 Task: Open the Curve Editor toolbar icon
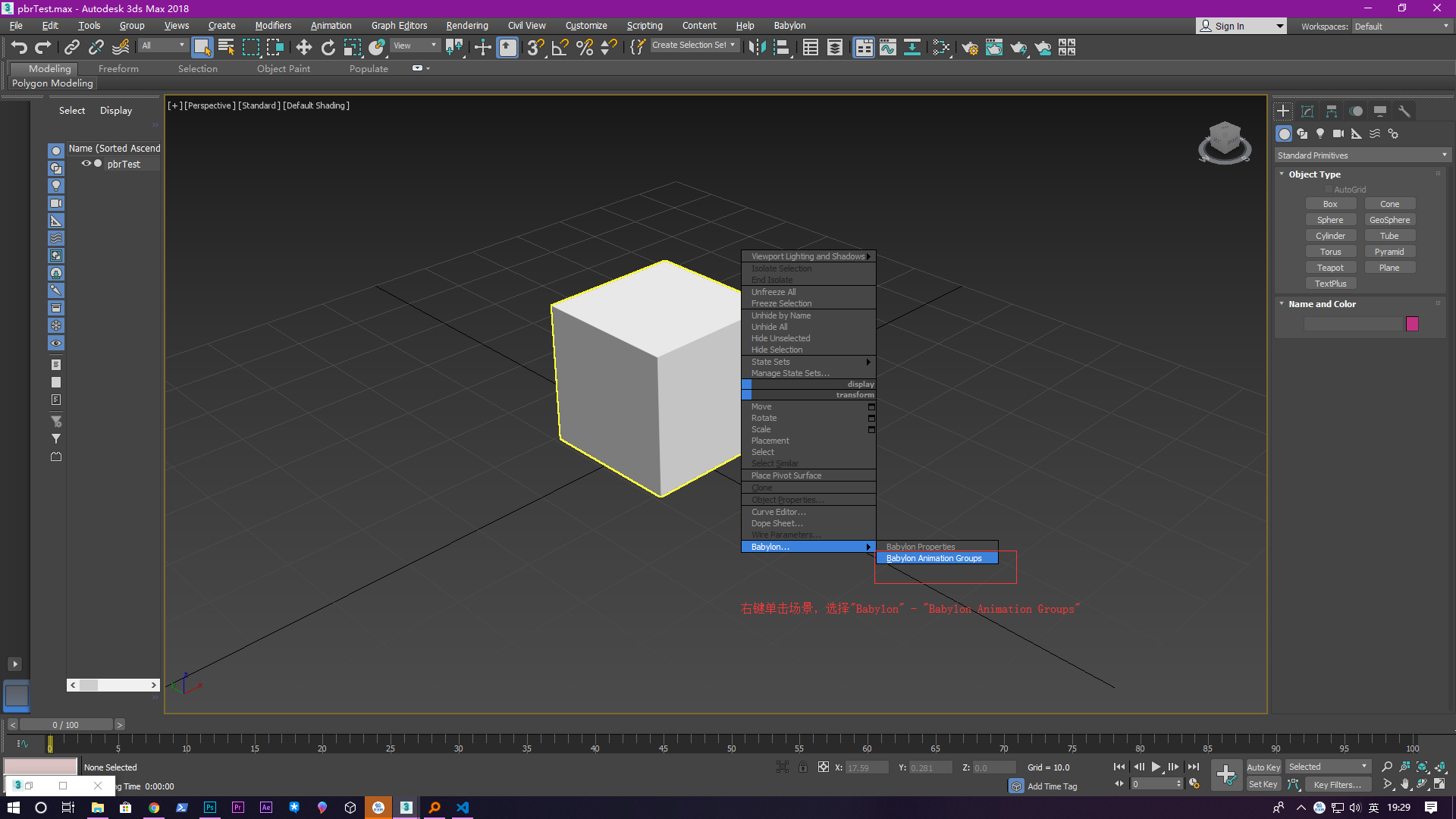point(888,48)
